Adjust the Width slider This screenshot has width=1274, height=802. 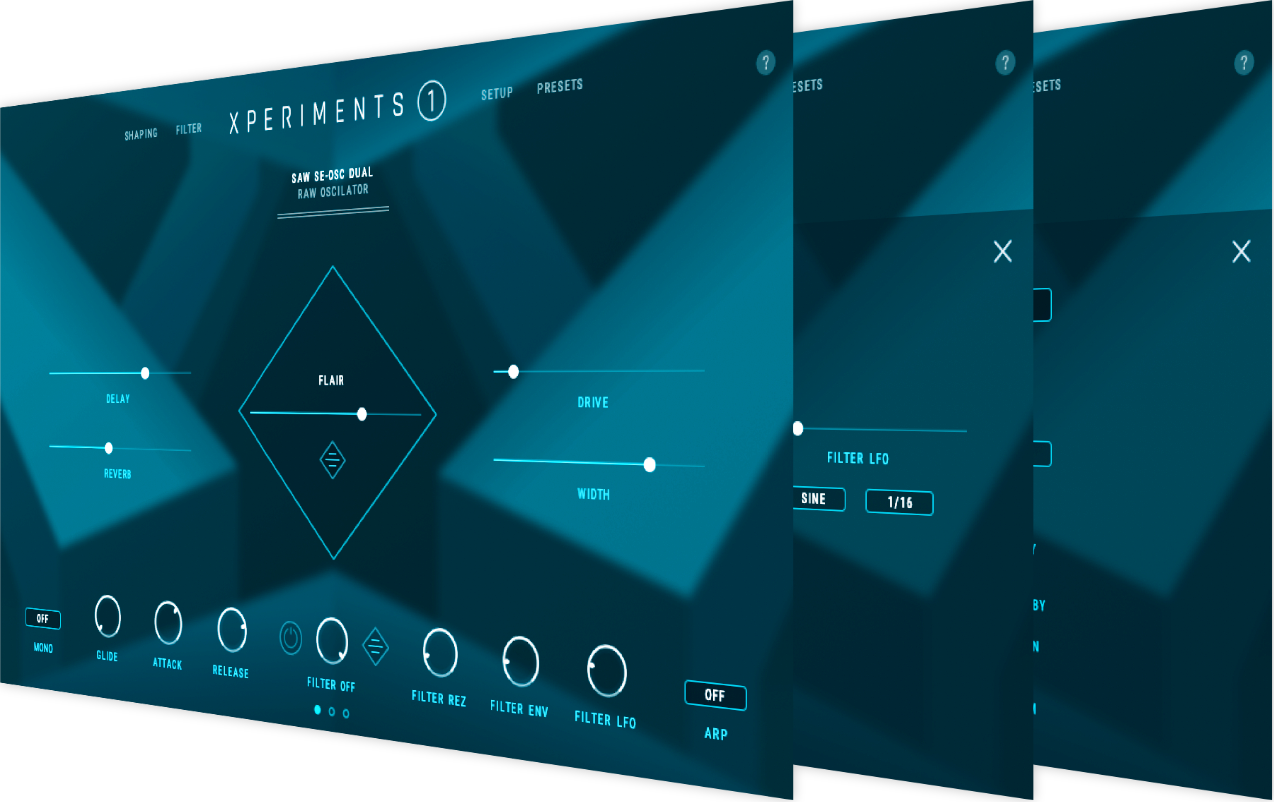coord(599,463)
